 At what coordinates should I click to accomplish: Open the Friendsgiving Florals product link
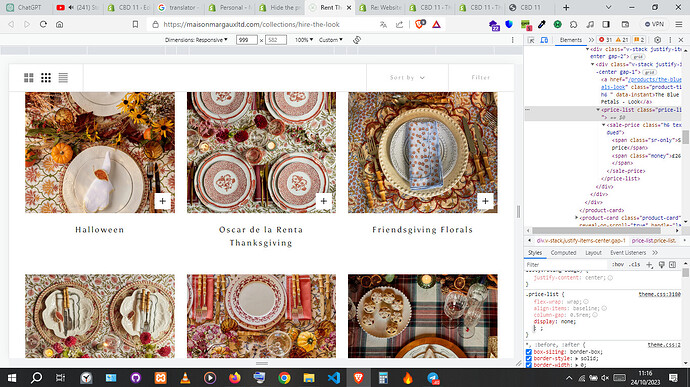pos(422,229)
